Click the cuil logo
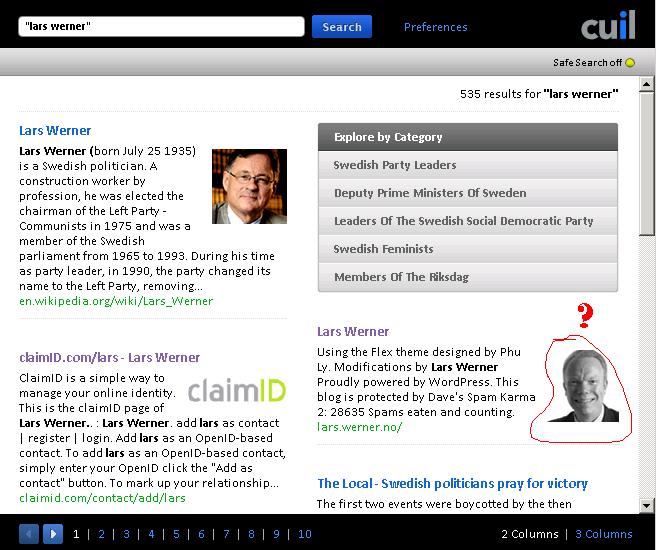 (x=608, y=26)
